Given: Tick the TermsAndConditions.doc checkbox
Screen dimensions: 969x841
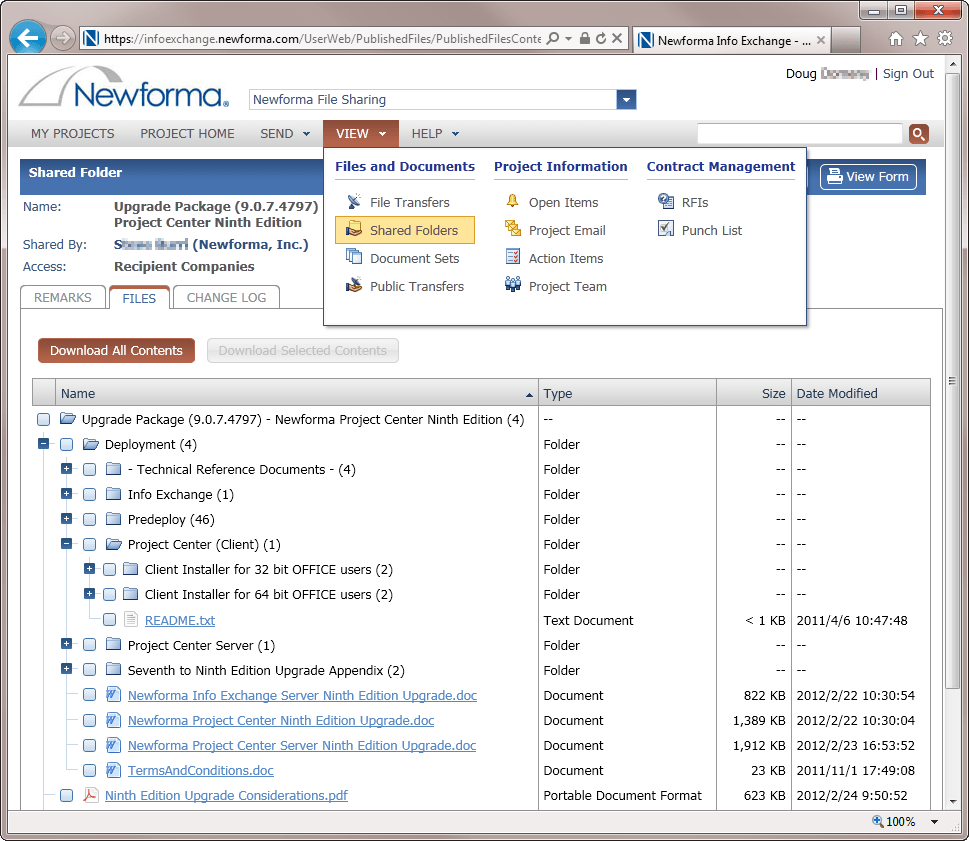Looking at the screenshot, I should [x=90, y=771].
